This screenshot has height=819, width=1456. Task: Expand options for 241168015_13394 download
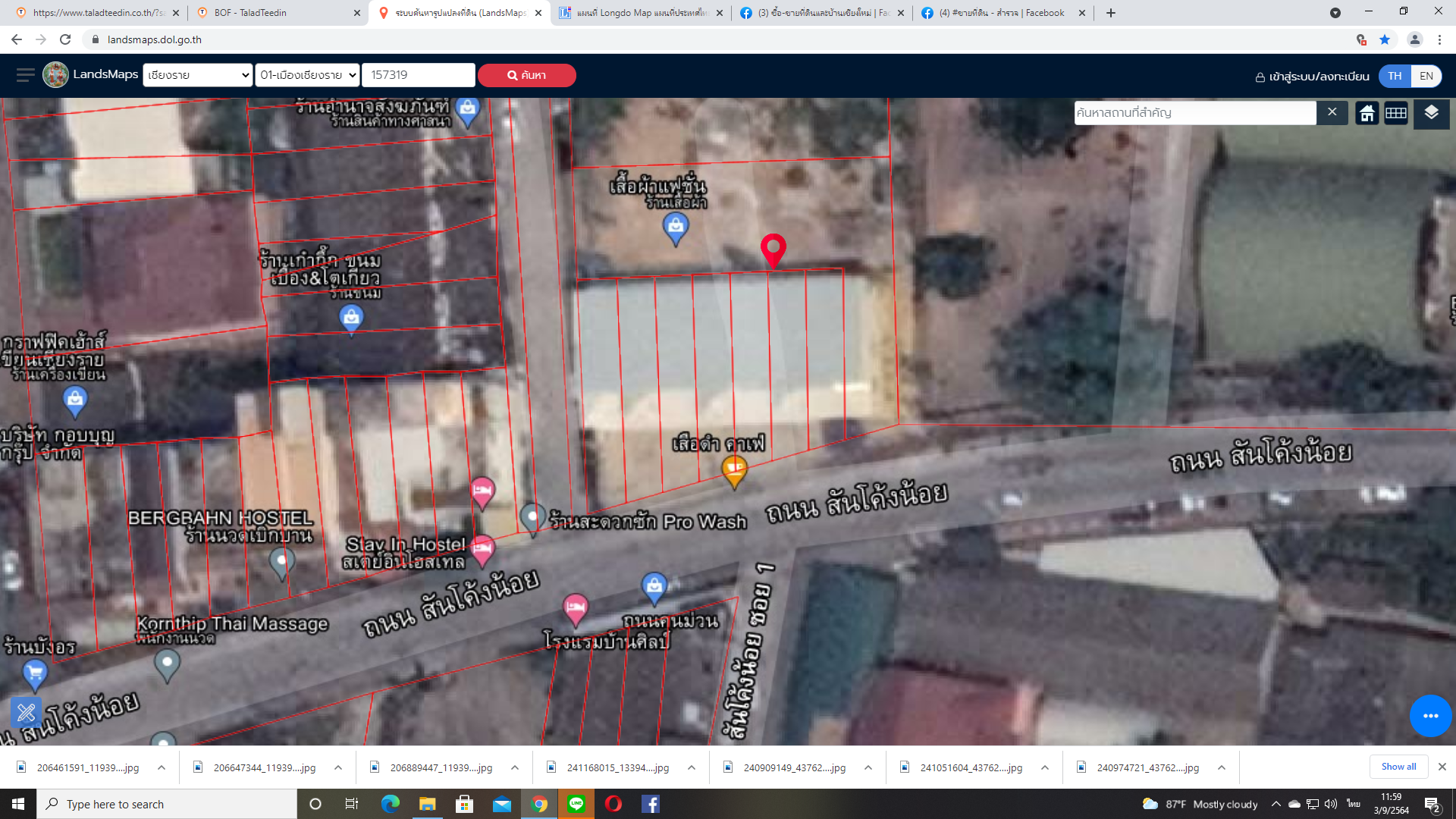(692, 767)
